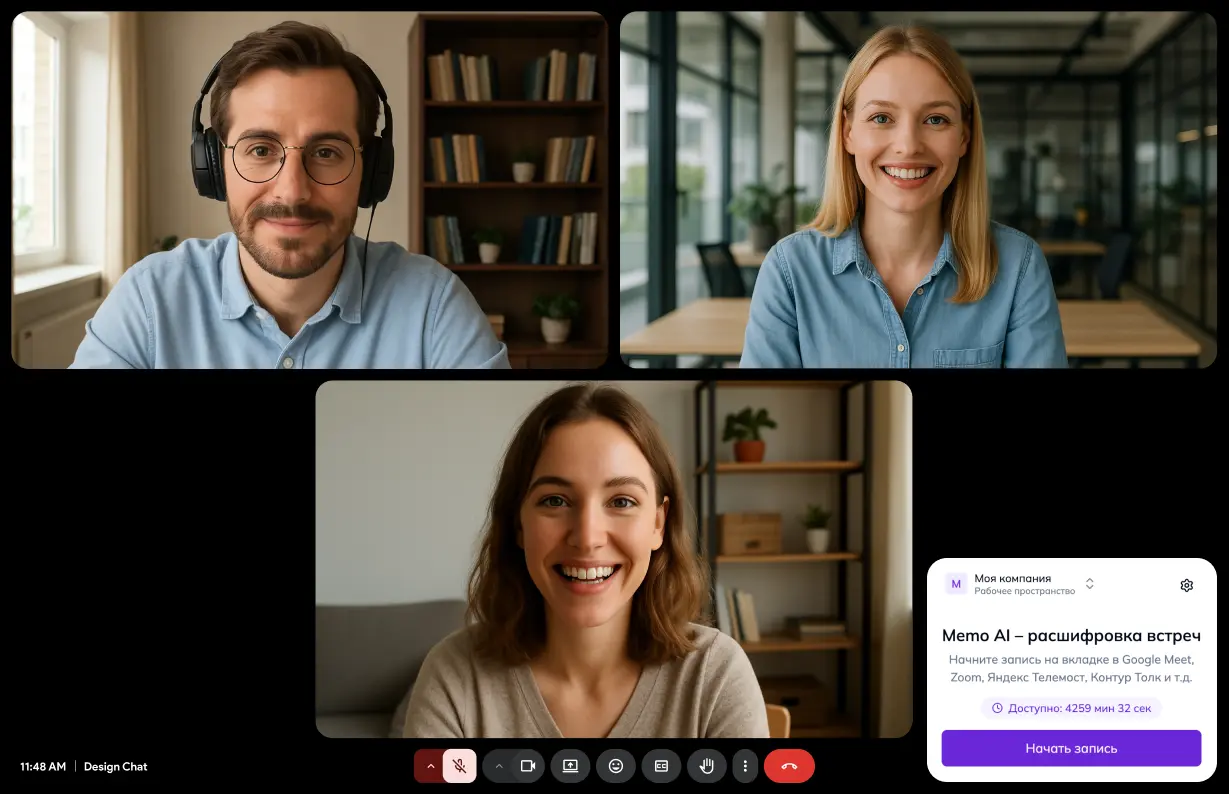Expand audio settings arrow beside microphone
This screenshot has width=1229, height=794.
tap(430, 766)
